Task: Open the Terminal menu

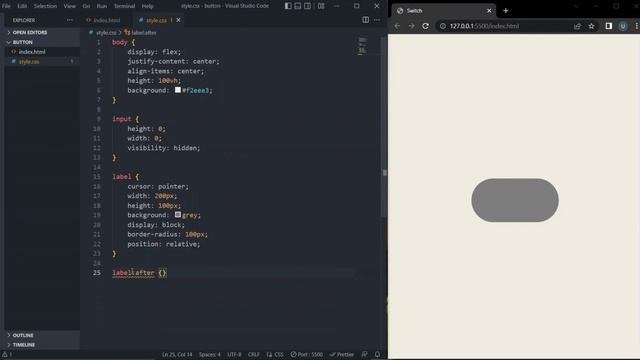Action: (x=124, y=6)
